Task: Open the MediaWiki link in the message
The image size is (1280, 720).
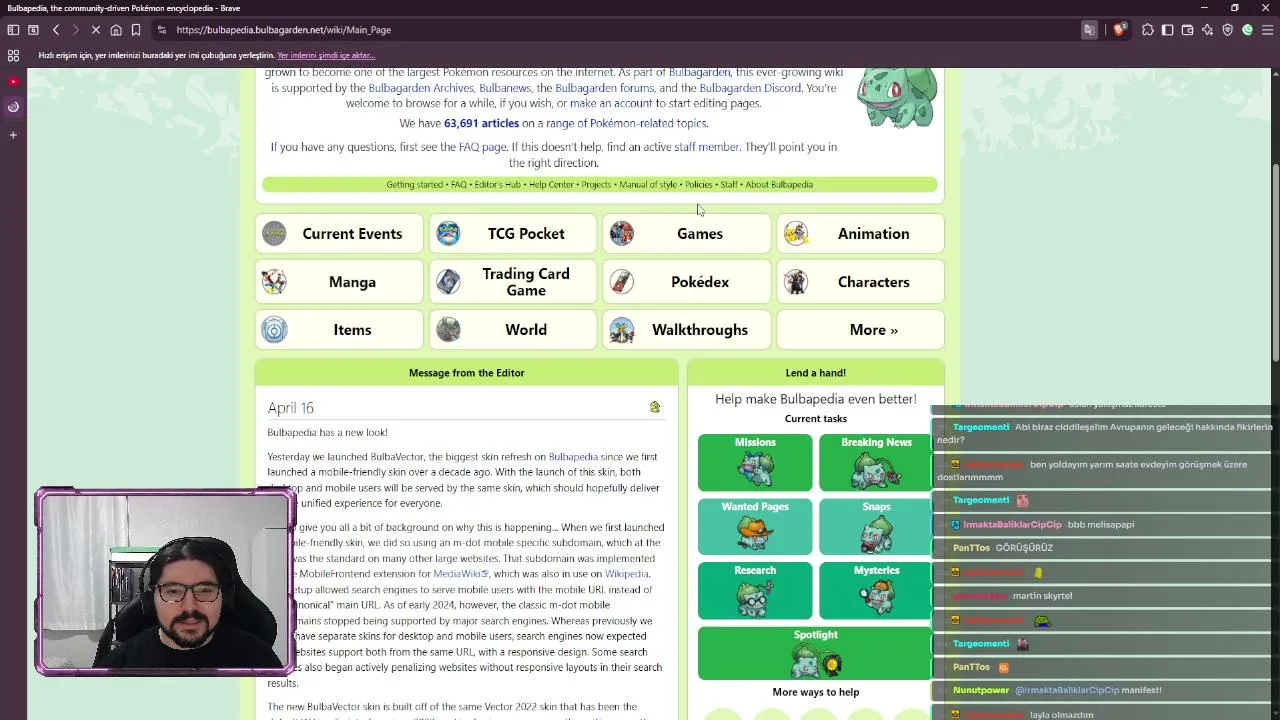Action: pyautogui.click(x=460, y=574)
